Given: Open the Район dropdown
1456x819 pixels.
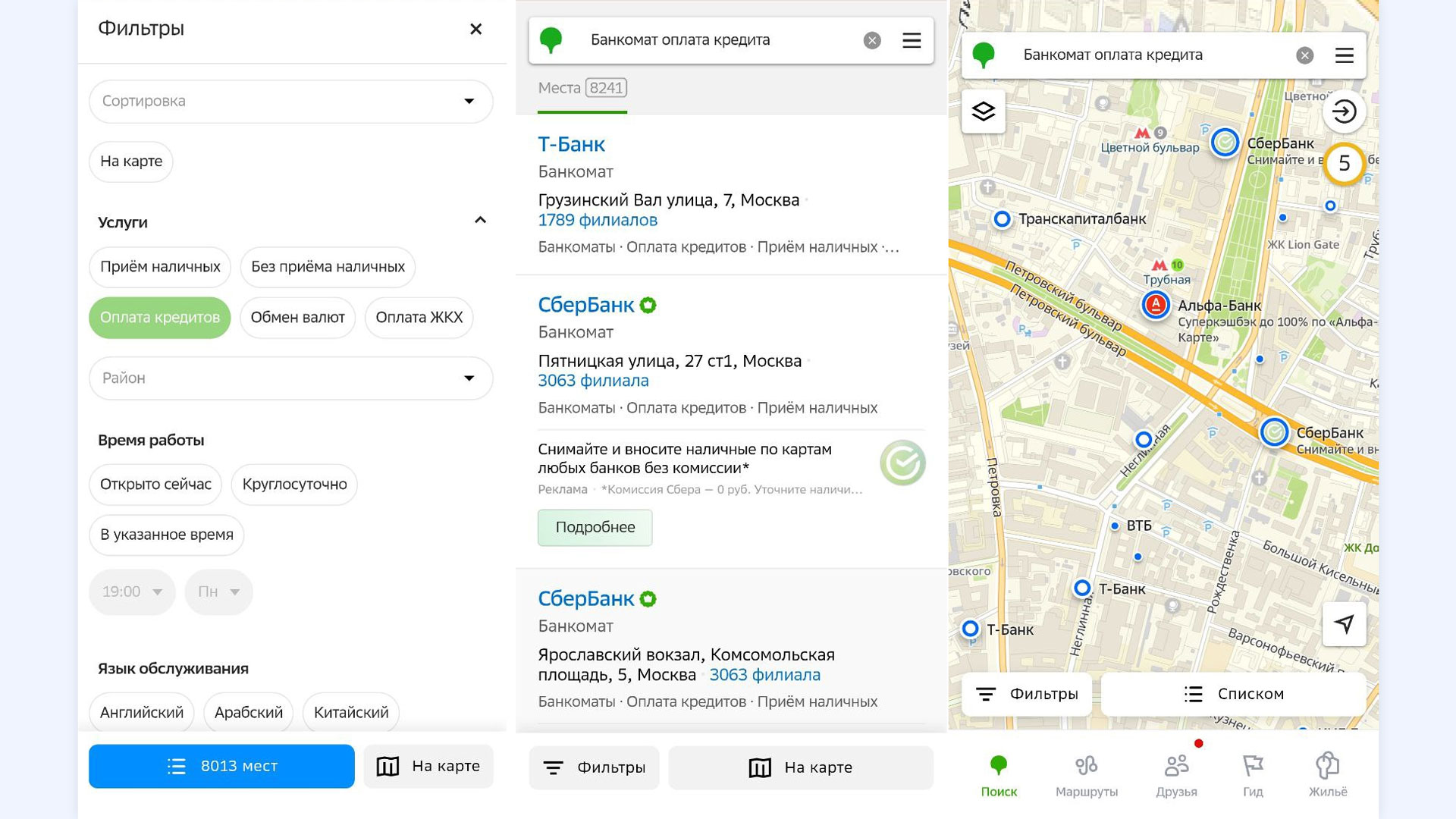Looking at the screenshot, I should tap(291, 378).
